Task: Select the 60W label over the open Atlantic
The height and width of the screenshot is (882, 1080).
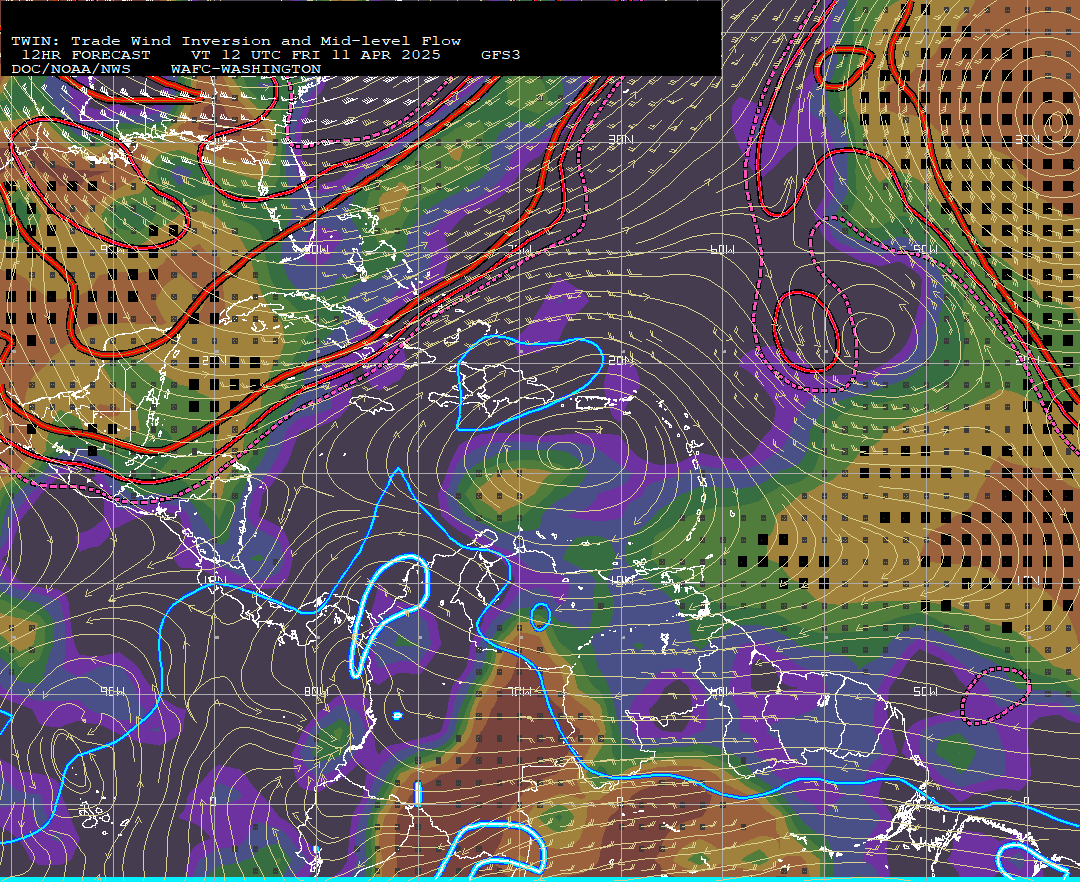Action: [722, 249]
